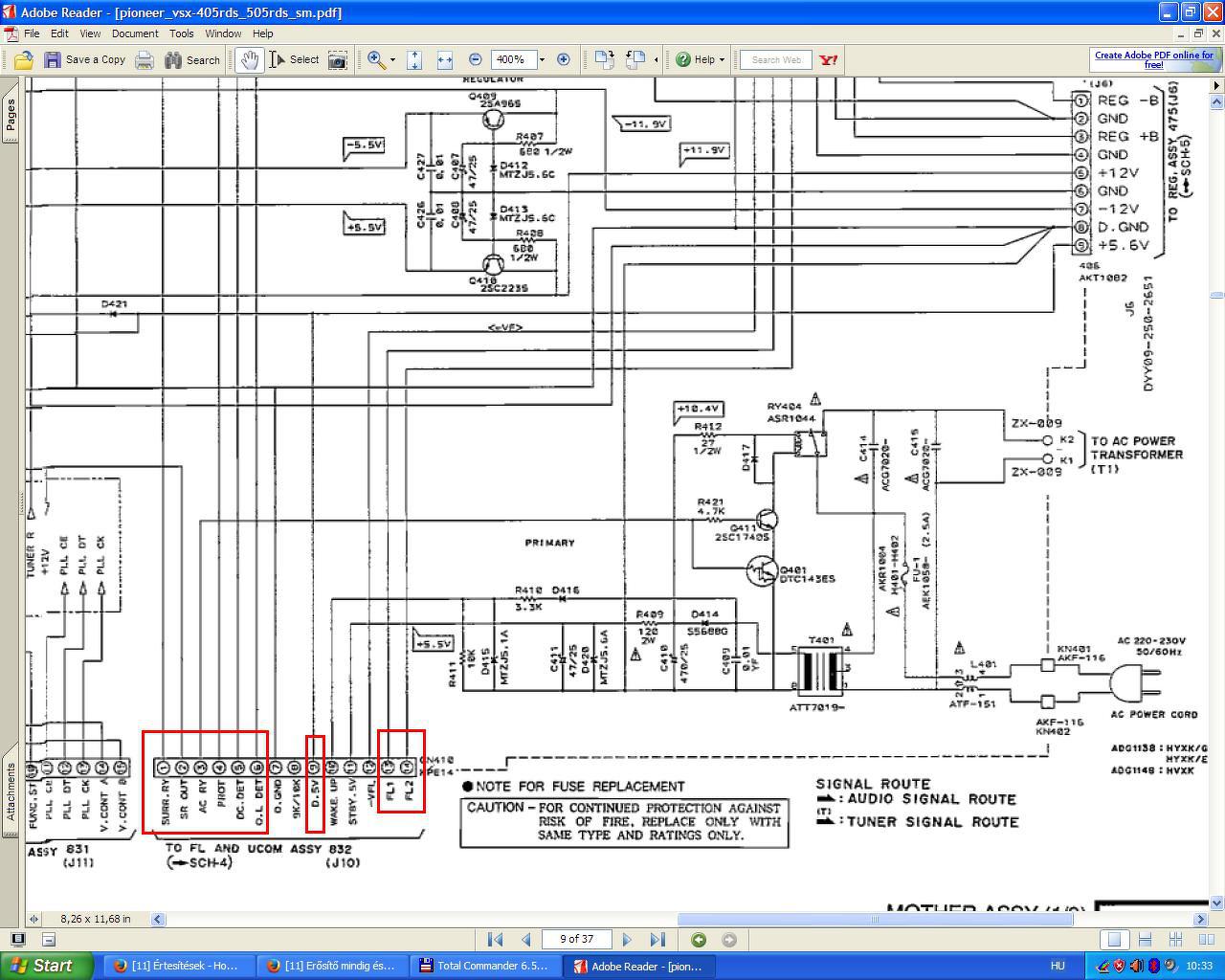Viewport: 1225px width, 980px height.
Task: Zoom in with the plus button
Action: [564, 59]
